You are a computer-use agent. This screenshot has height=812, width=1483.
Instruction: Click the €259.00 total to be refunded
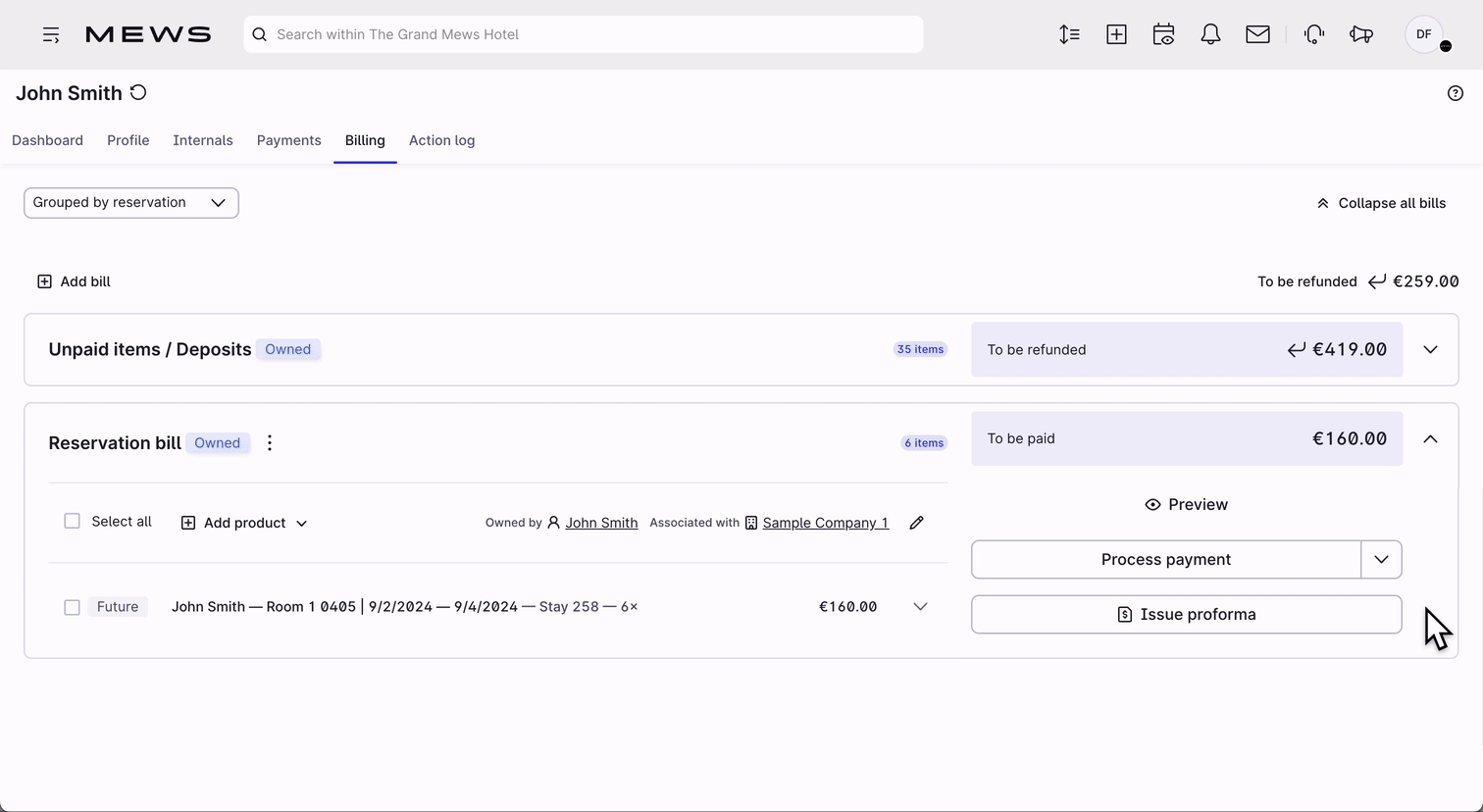(x=1425, y=281)
